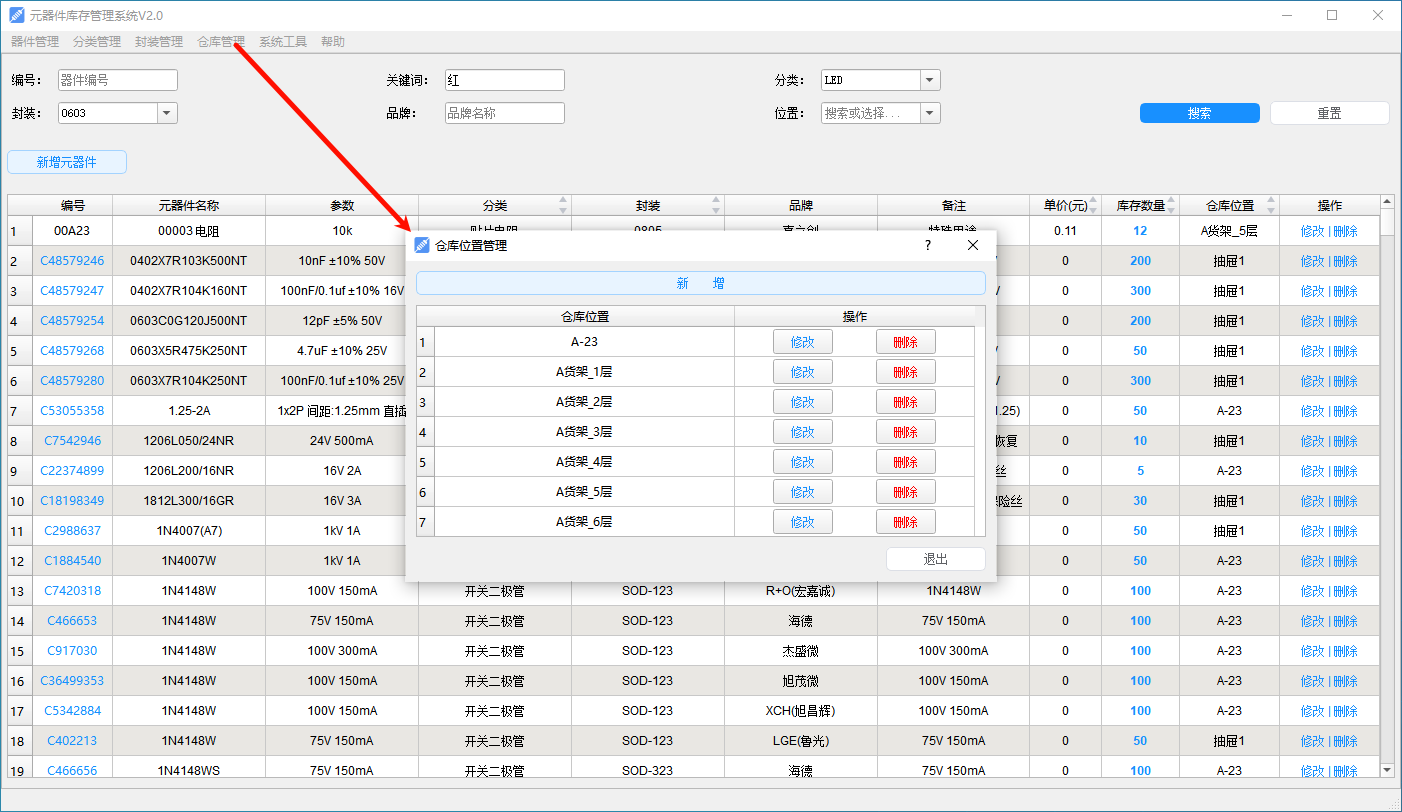Sort by the 分类 column sort arrows
Image resolution: width=1402 pixels, height=812 pixels.
pos(563,205)
